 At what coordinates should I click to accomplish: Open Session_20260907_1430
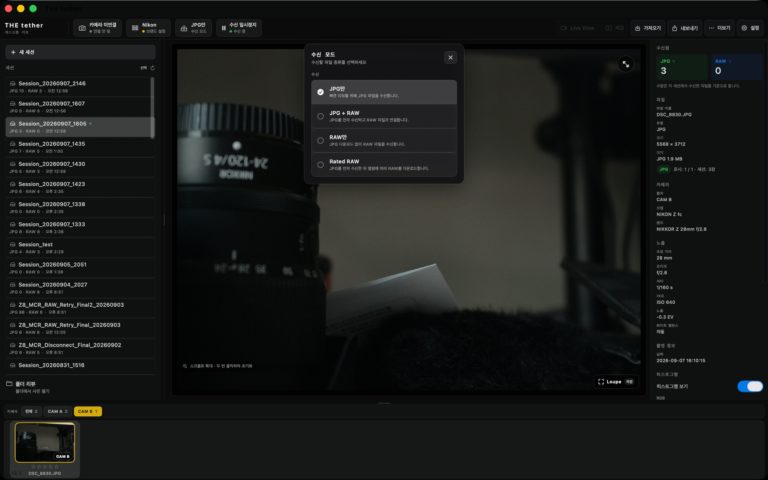(78, 167)
